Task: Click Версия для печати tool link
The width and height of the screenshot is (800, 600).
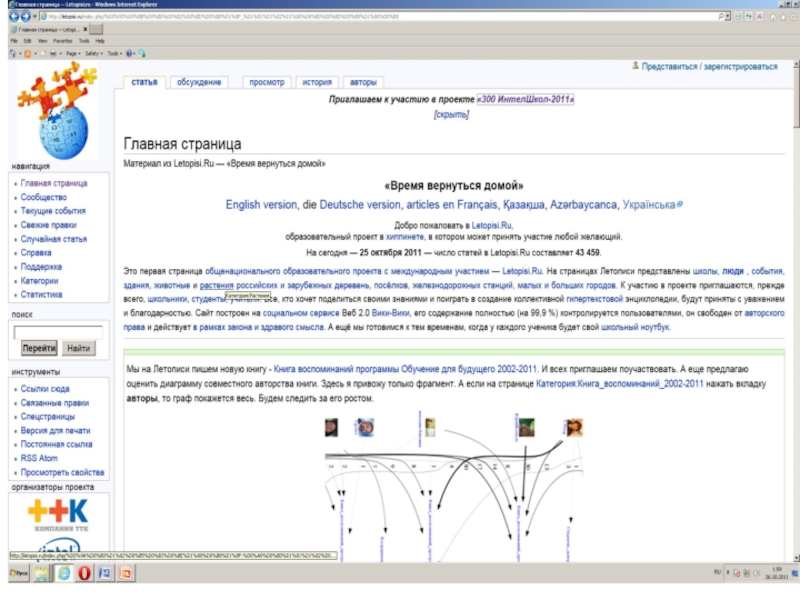Action: (55, 431)
